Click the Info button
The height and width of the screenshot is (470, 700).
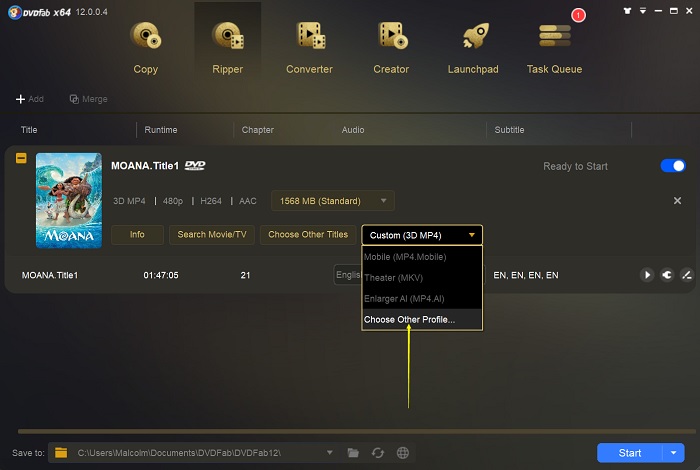click(x=137, y=235)
